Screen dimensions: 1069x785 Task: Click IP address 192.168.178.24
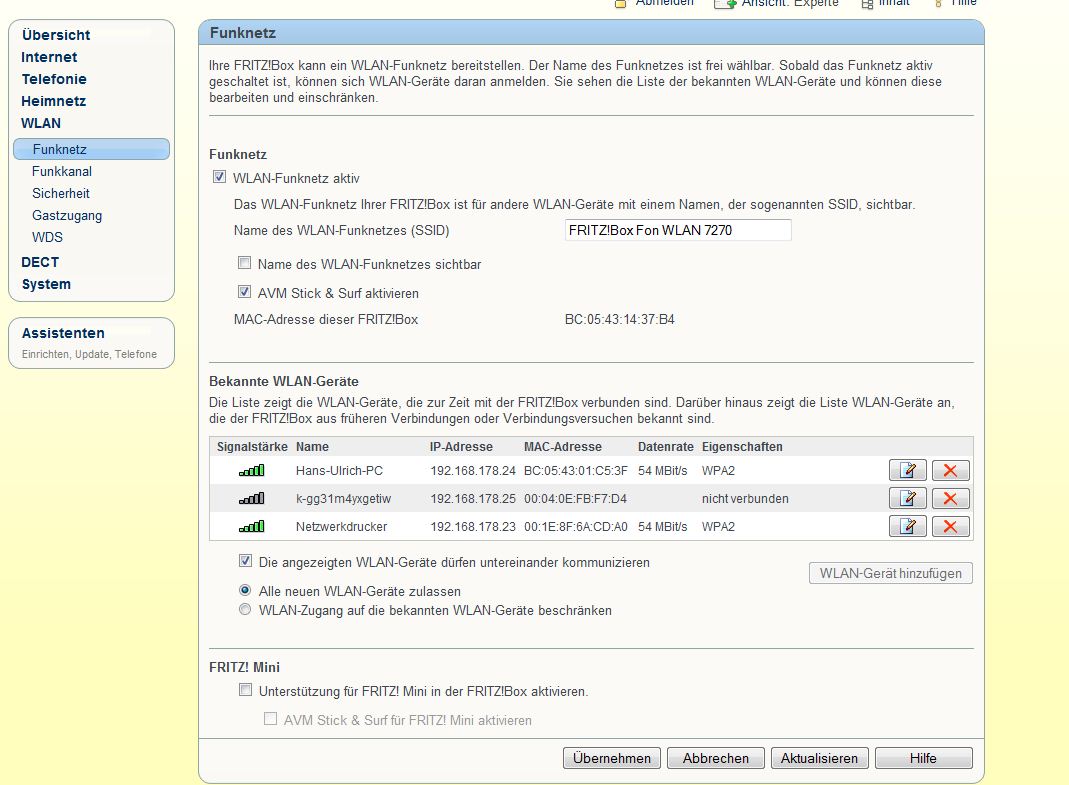(473, 471)
